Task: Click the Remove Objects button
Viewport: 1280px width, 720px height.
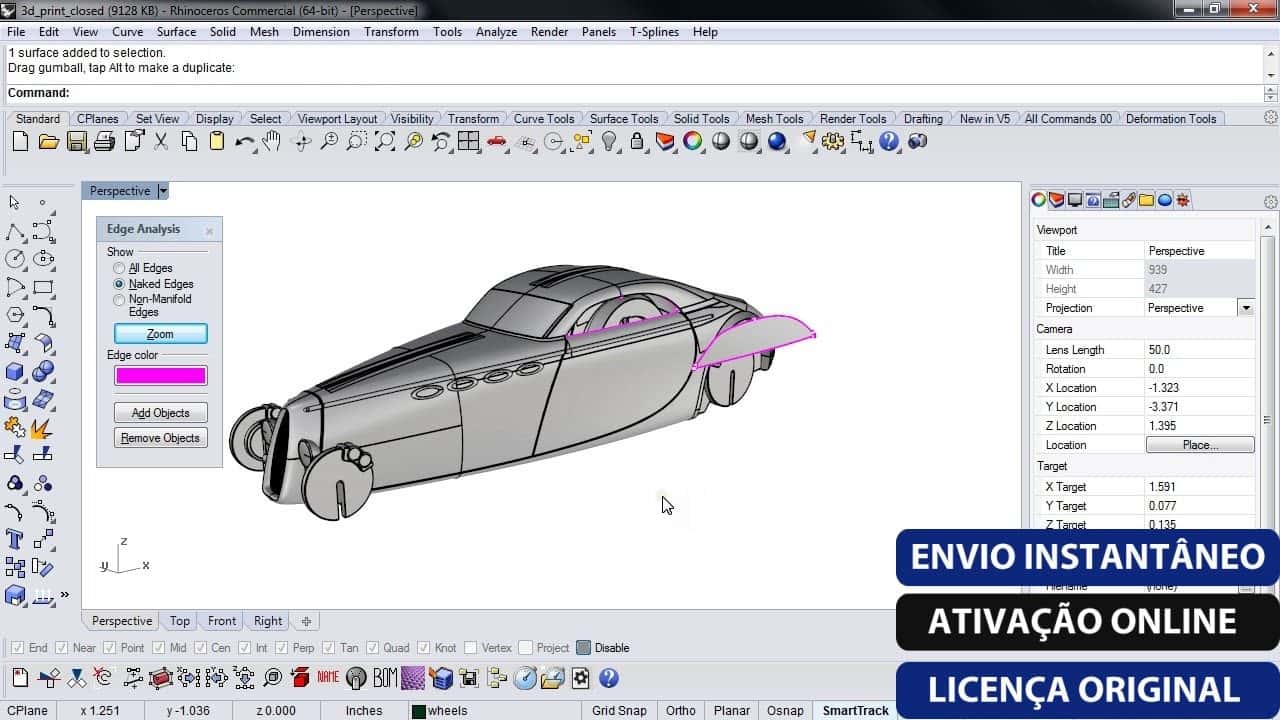Action: pos(160,438)
